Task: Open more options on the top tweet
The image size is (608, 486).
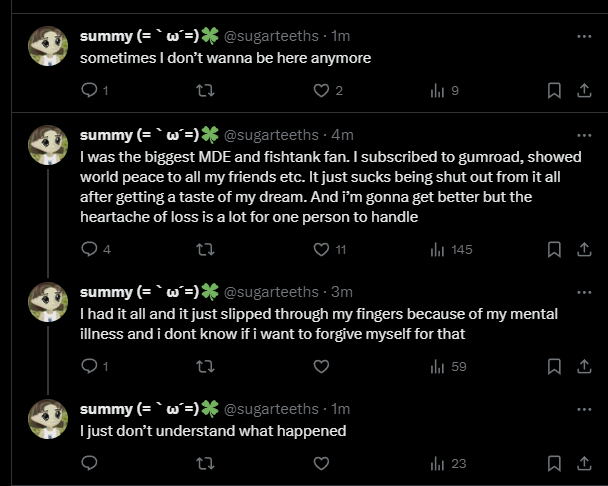Action: click(x=584, y=36)
